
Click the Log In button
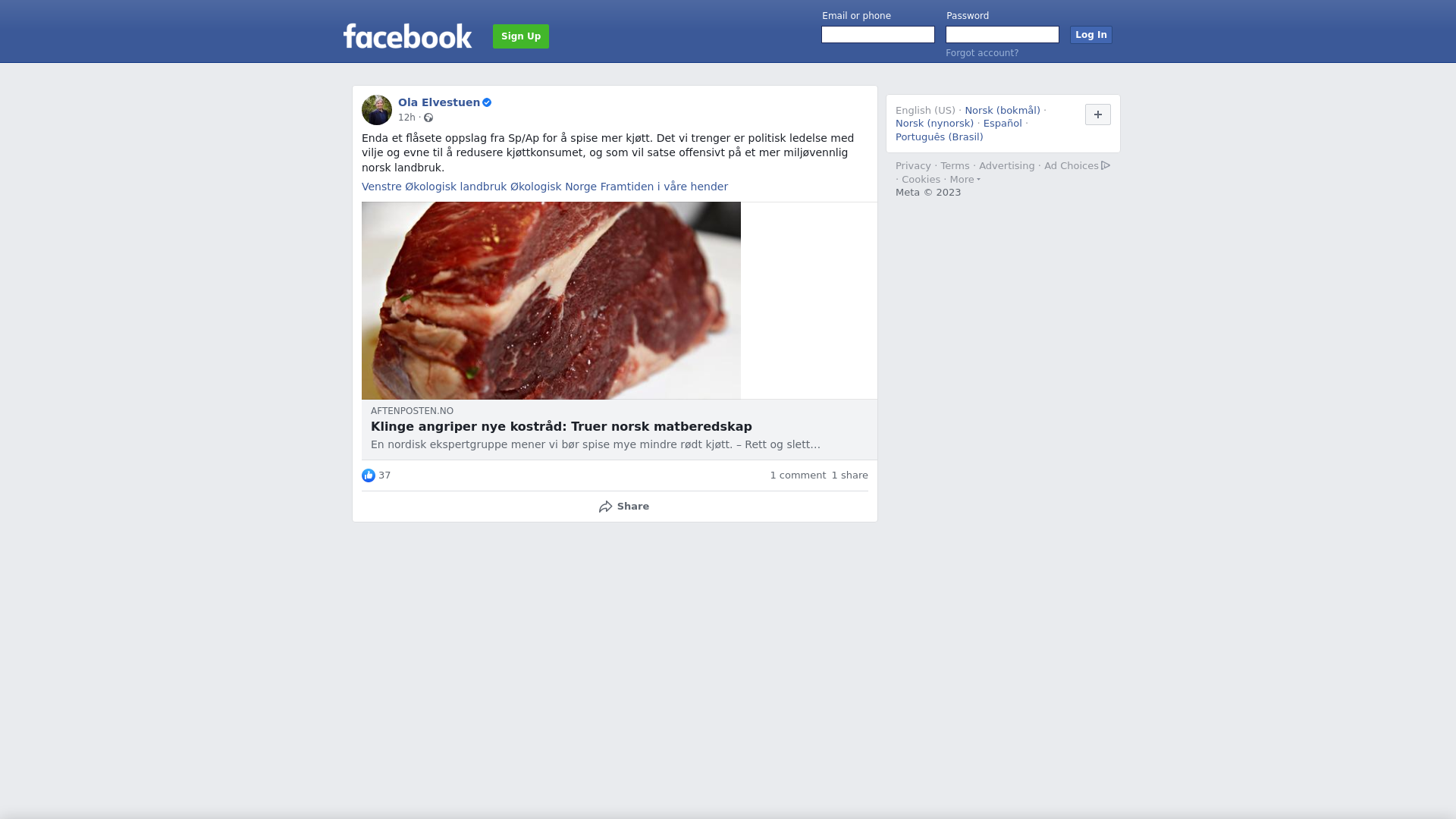(x=1091, y=35)
